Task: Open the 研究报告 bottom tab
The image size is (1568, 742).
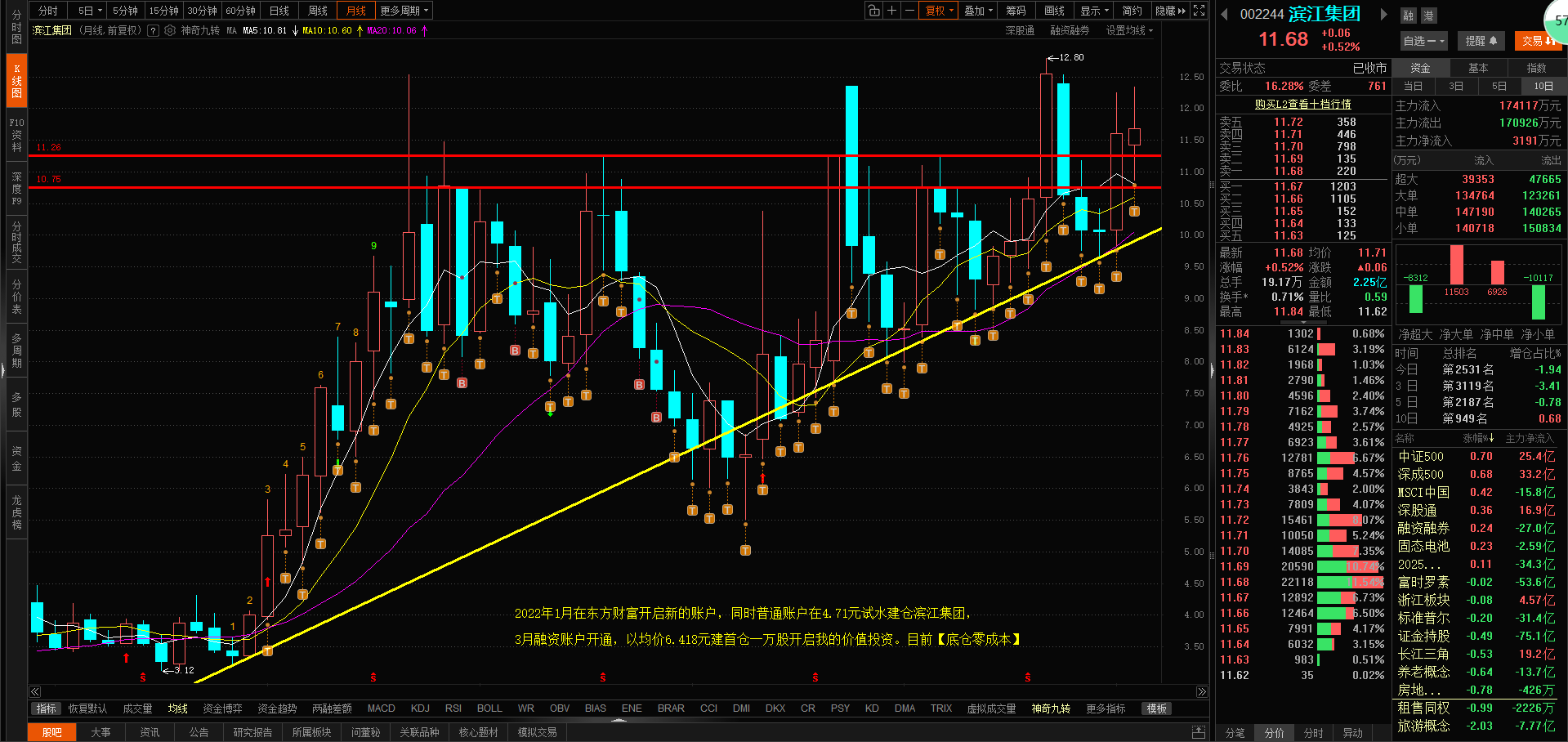Action: [x=252, y=732]
